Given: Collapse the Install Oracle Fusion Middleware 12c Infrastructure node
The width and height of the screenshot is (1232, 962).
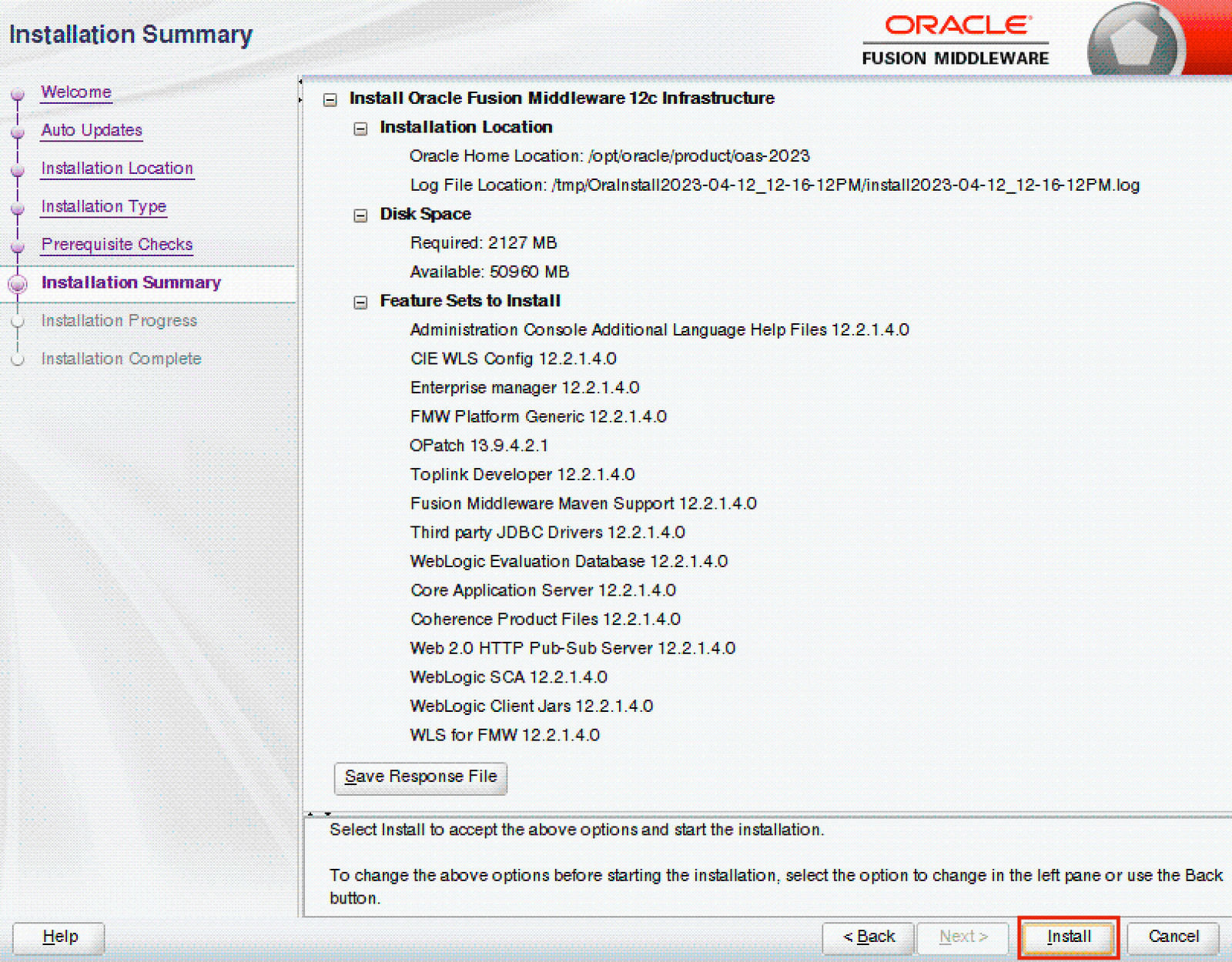Looking at the screenshot, I should pos(330,100).
